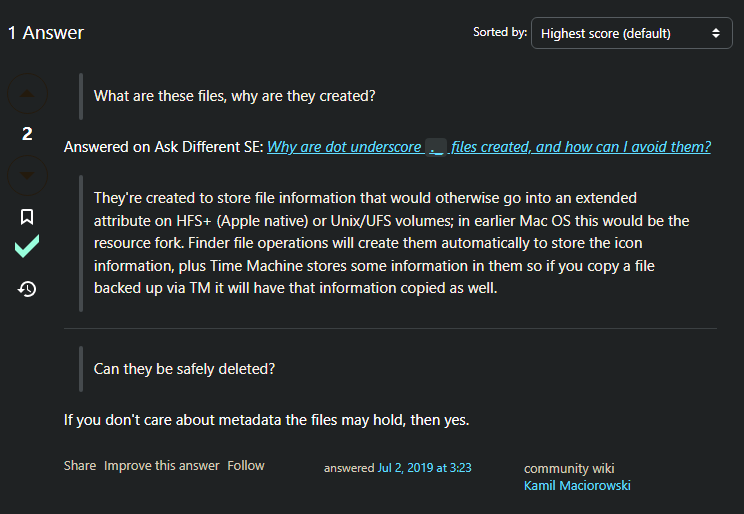Upvote this answer

tap(27, 93)
